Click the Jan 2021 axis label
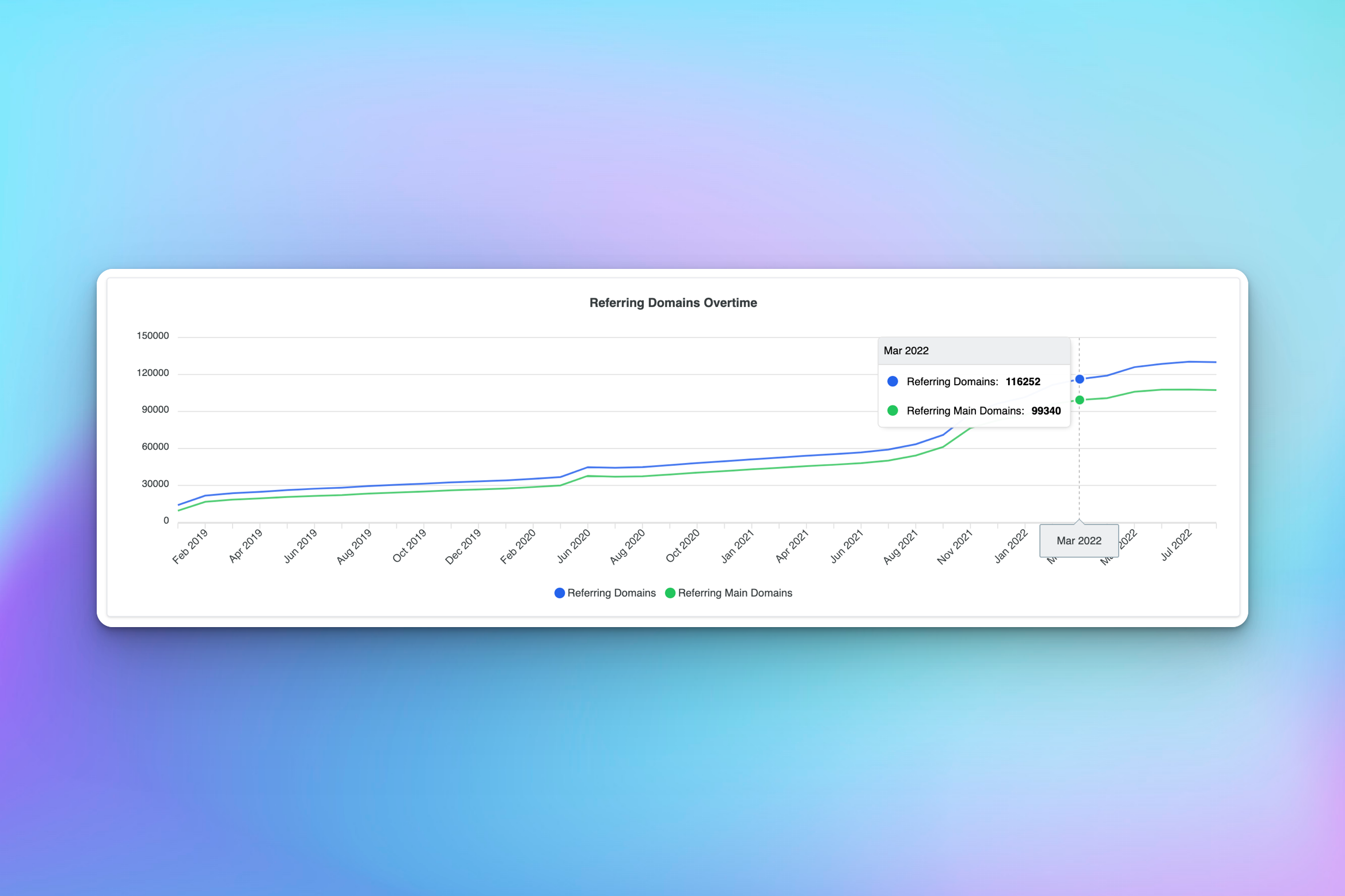This screenshot has height=896, width=1345. tap(738, 546)
